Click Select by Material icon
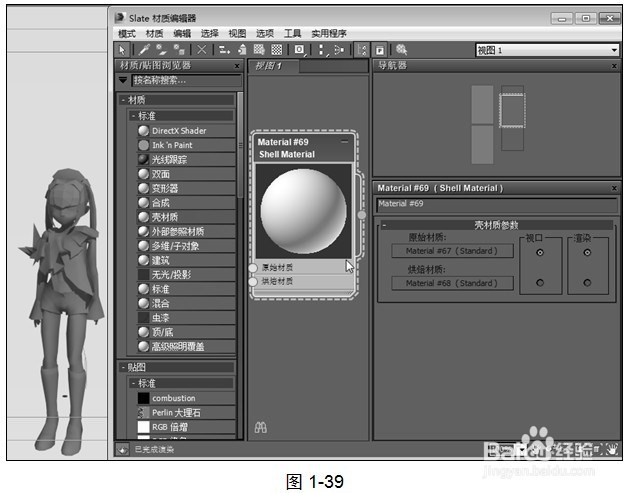 pos(401,50)
